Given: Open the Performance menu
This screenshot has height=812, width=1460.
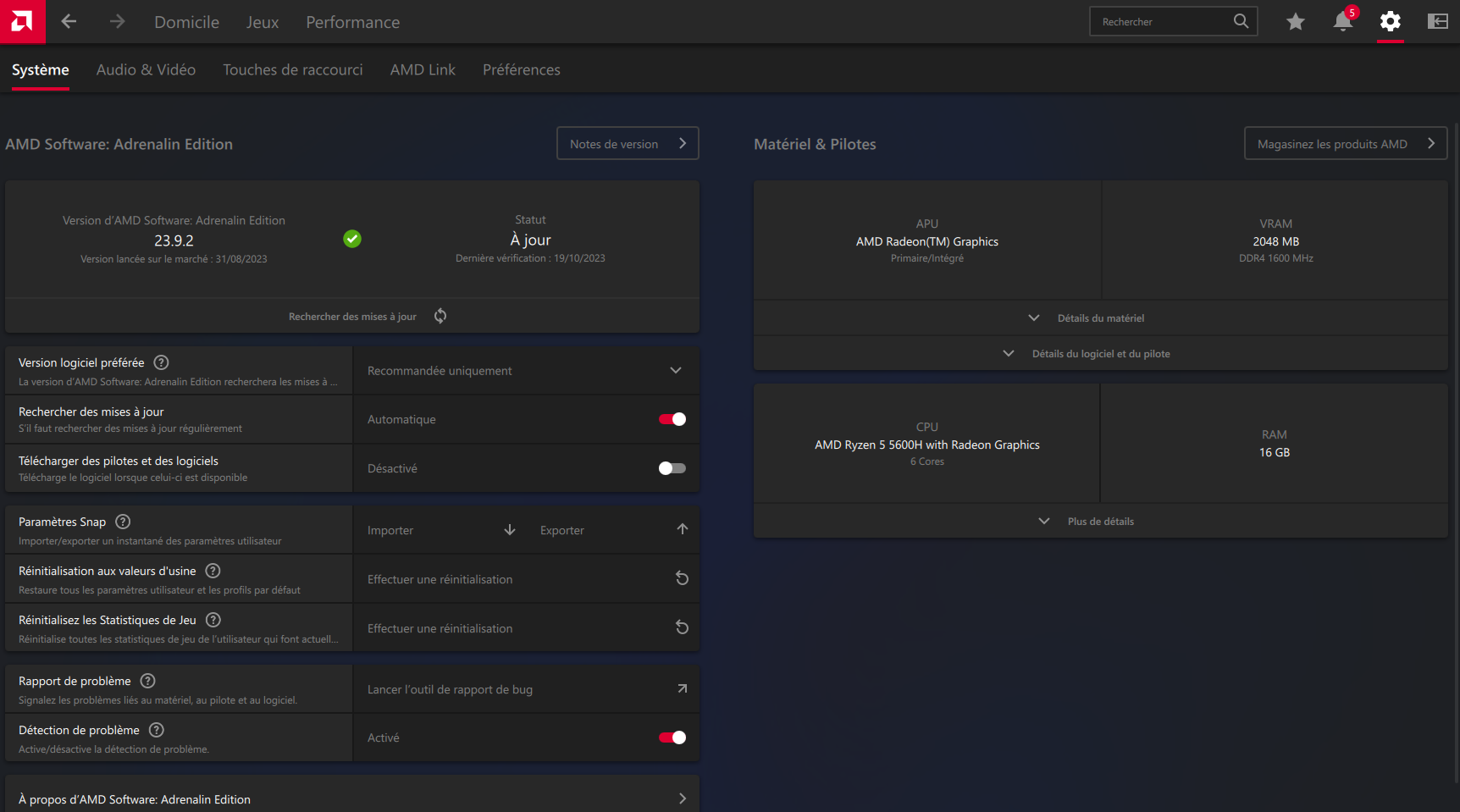Looking at the screenshot, I should [352, 22].
